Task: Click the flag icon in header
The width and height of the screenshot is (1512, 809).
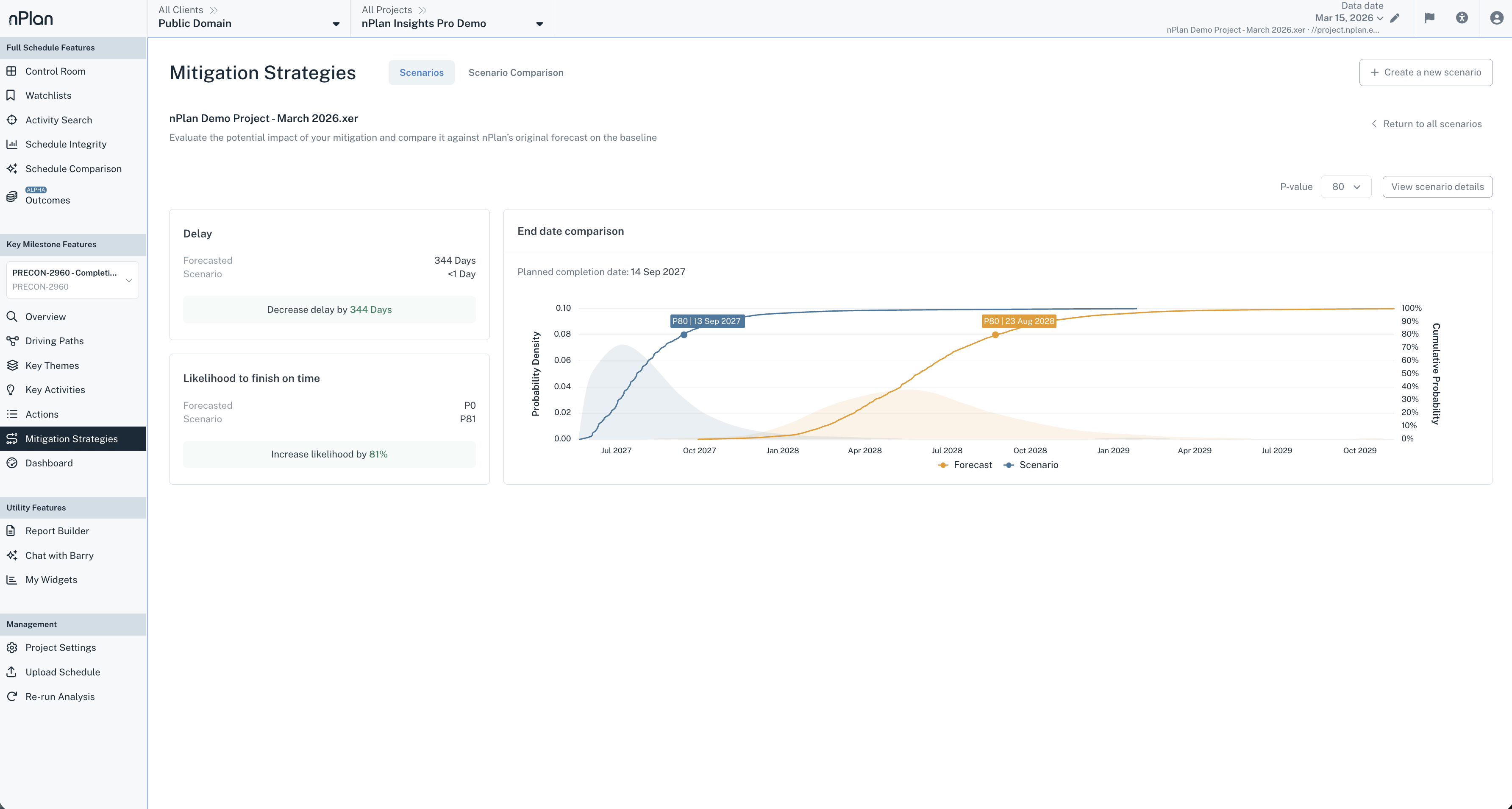Action: pos(1429,18)
